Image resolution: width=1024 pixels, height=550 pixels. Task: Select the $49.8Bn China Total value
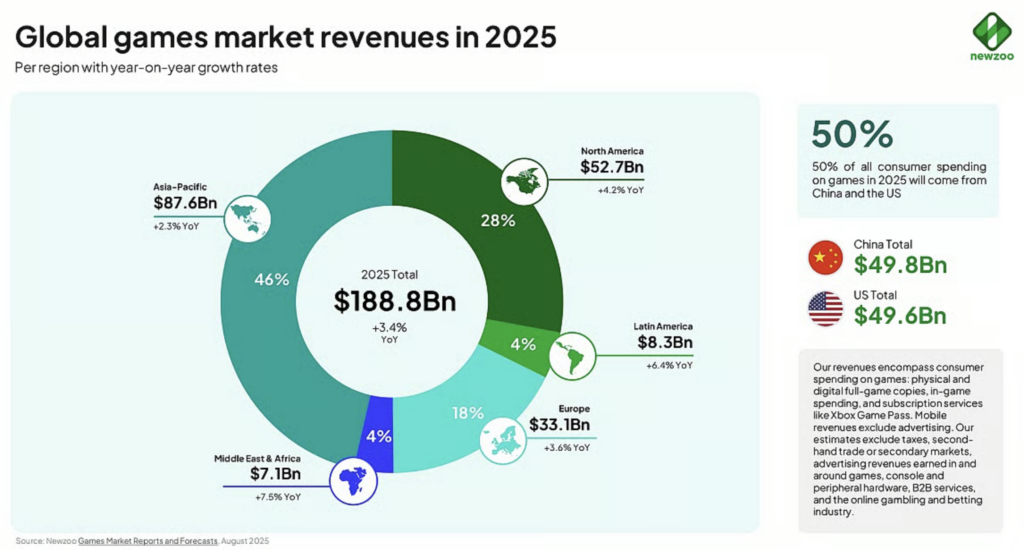tap(900, 265)
